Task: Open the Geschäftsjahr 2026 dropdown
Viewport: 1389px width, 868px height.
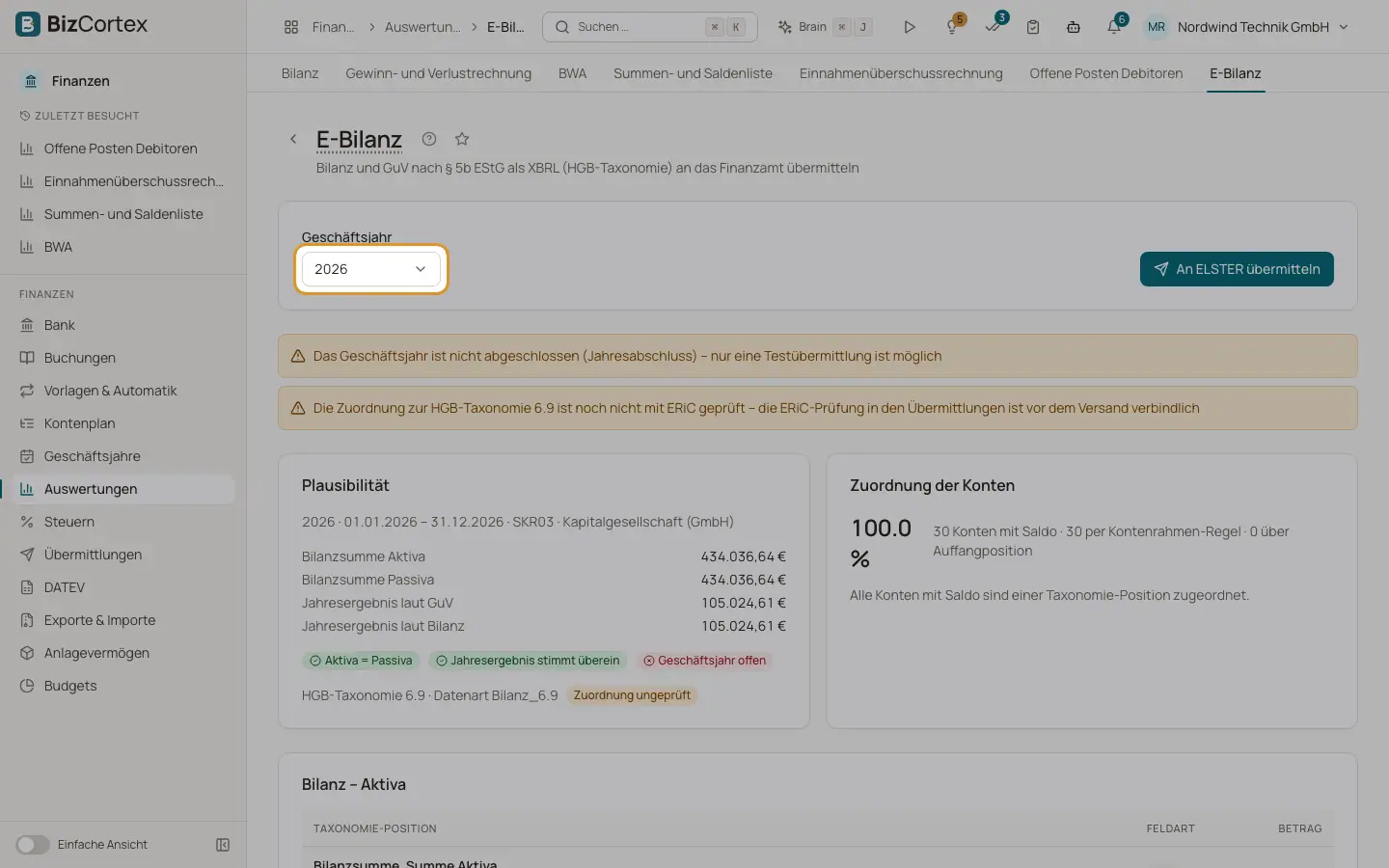Action: click(371, 269)
